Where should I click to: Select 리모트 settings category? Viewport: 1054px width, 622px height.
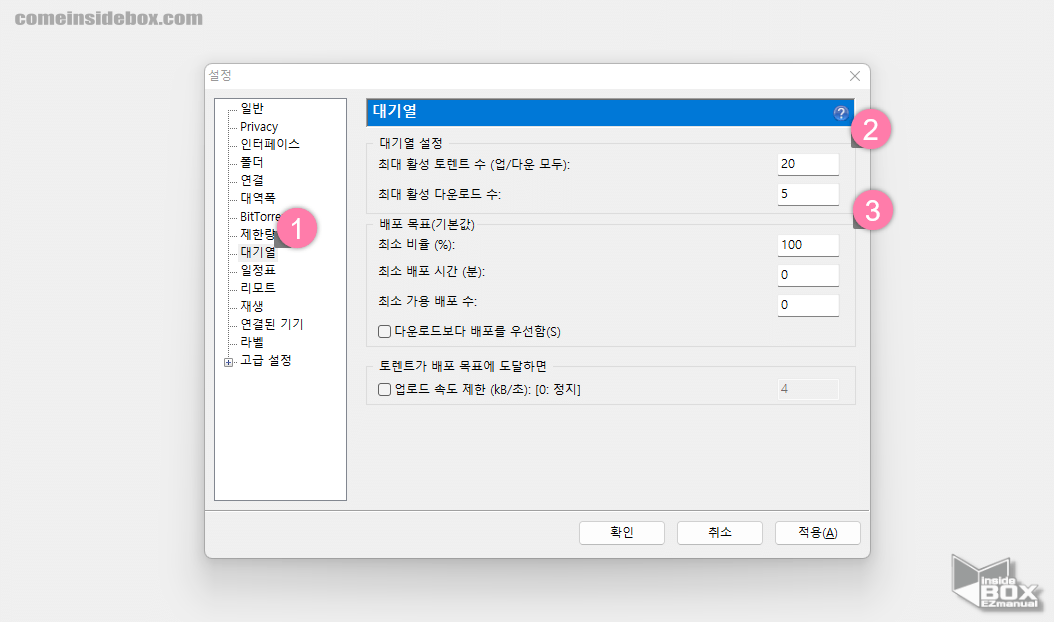(258, 288)
